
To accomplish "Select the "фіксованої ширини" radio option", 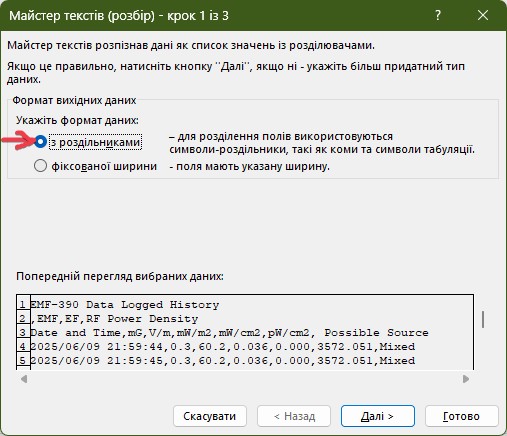I will 40,166.
